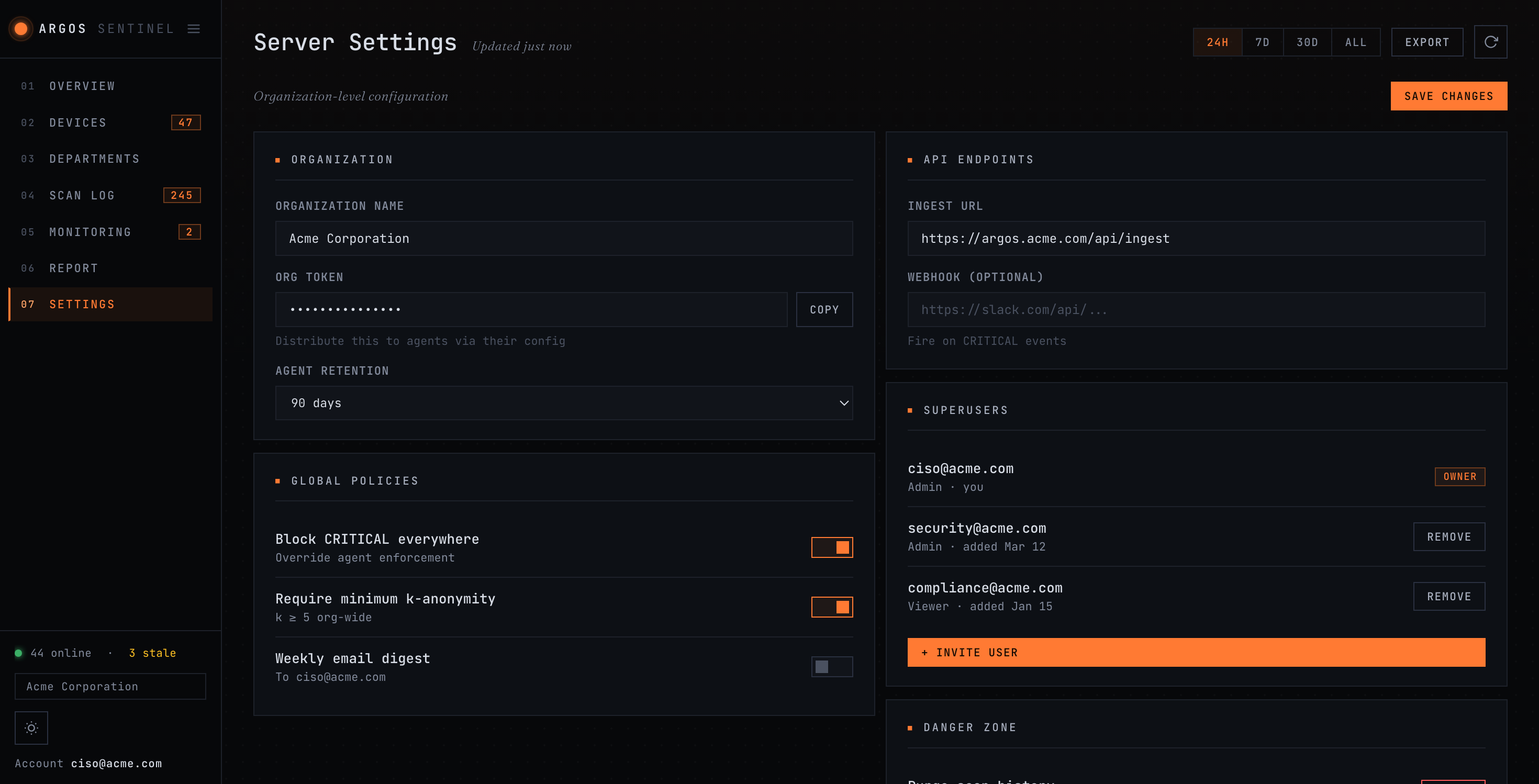Image resolution: width=1539 pixels, height=784 pixels.
Task: Click the Ingest URL input field
Action: (x=1196, y=238)
